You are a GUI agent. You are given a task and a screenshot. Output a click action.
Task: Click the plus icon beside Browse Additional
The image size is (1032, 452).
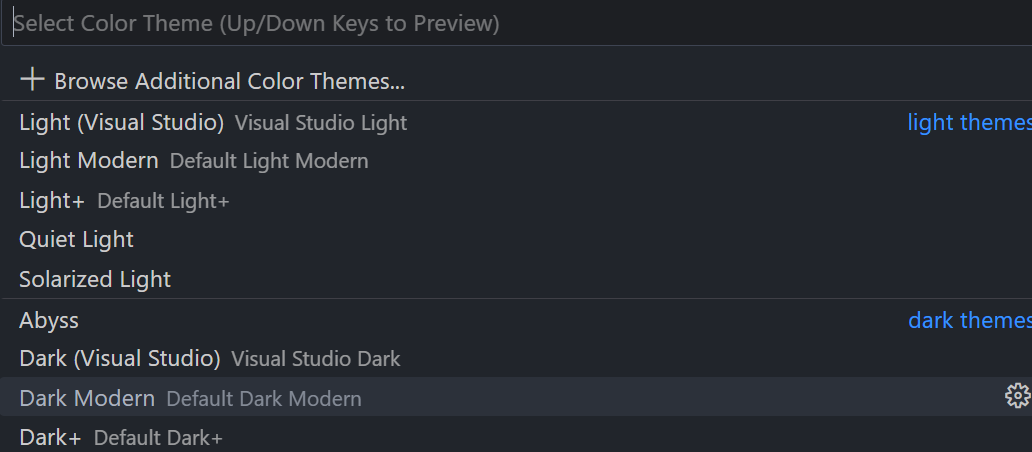(32, 79)
